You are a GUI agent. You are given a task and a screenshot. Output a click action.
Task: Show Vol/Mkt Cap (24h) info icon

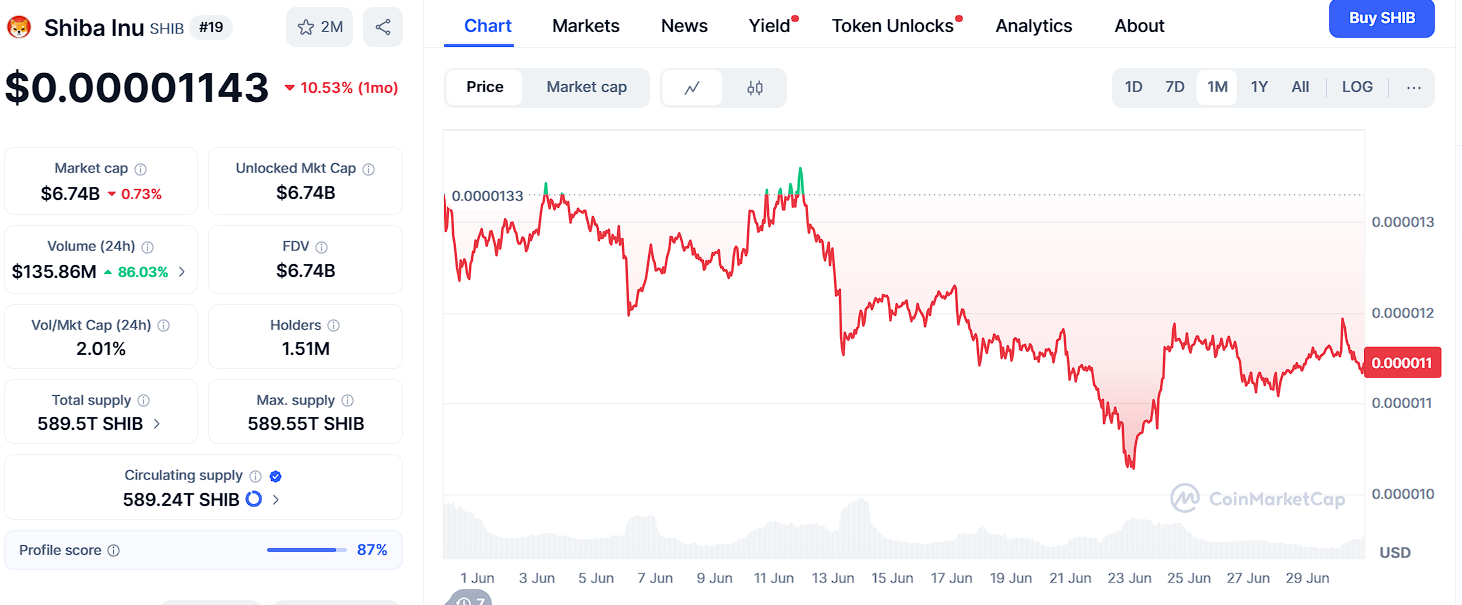[164, 326]
